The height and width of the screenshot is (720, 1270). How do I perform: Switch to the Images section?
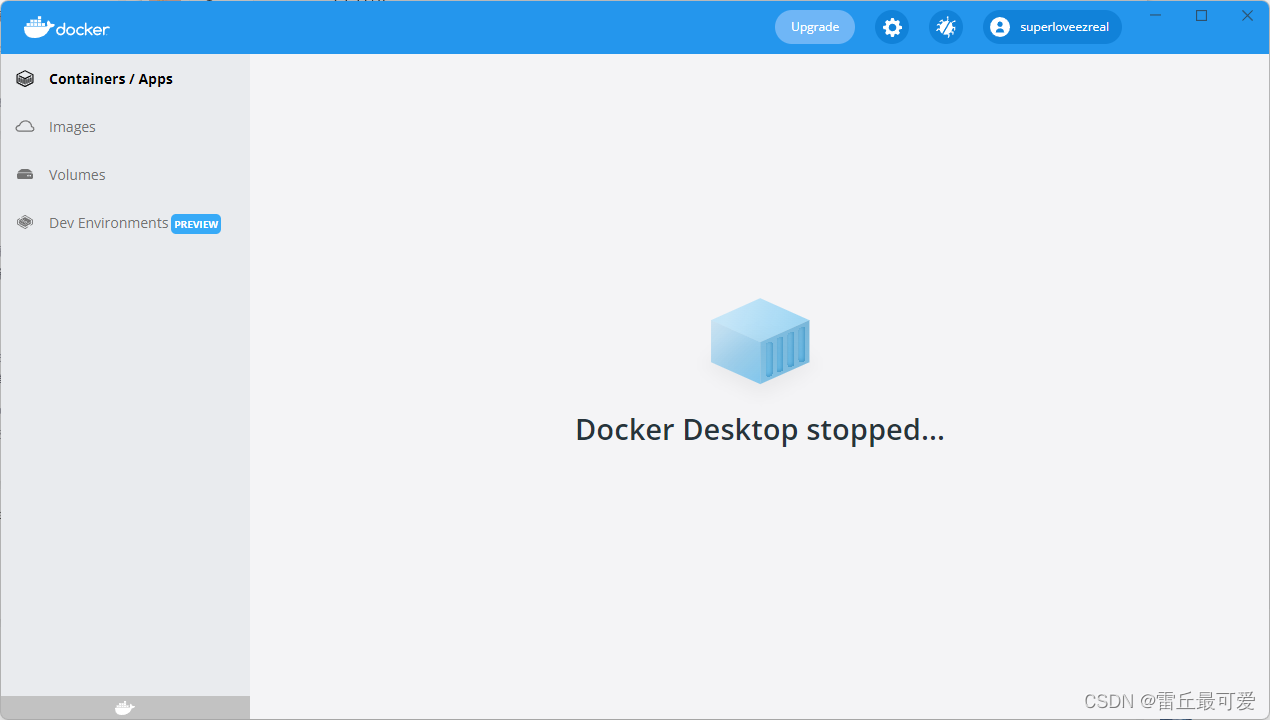click(x=72, y=126)
